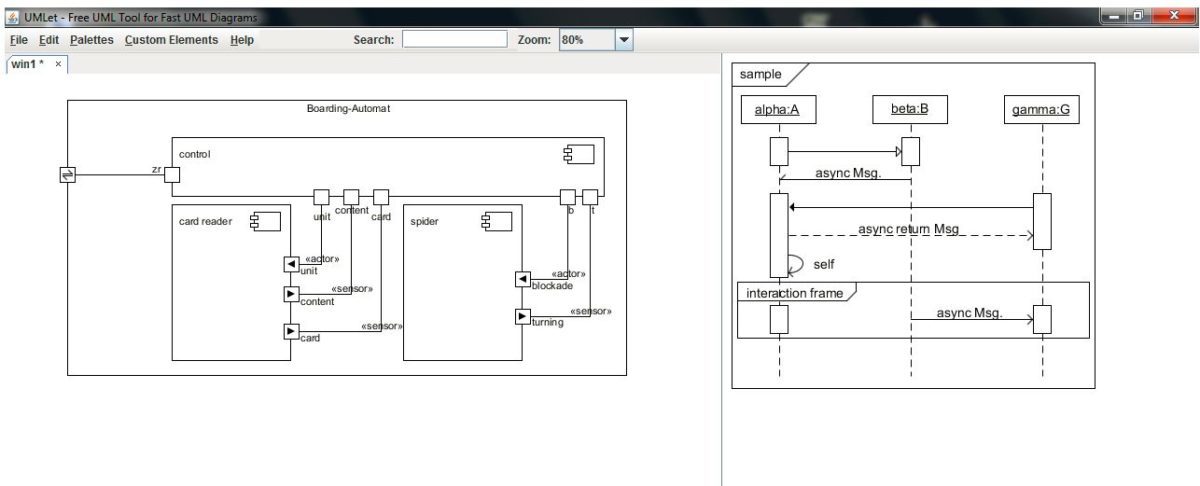
Task: Open the Zoom dropdown arrow
Action: (624, 40)
